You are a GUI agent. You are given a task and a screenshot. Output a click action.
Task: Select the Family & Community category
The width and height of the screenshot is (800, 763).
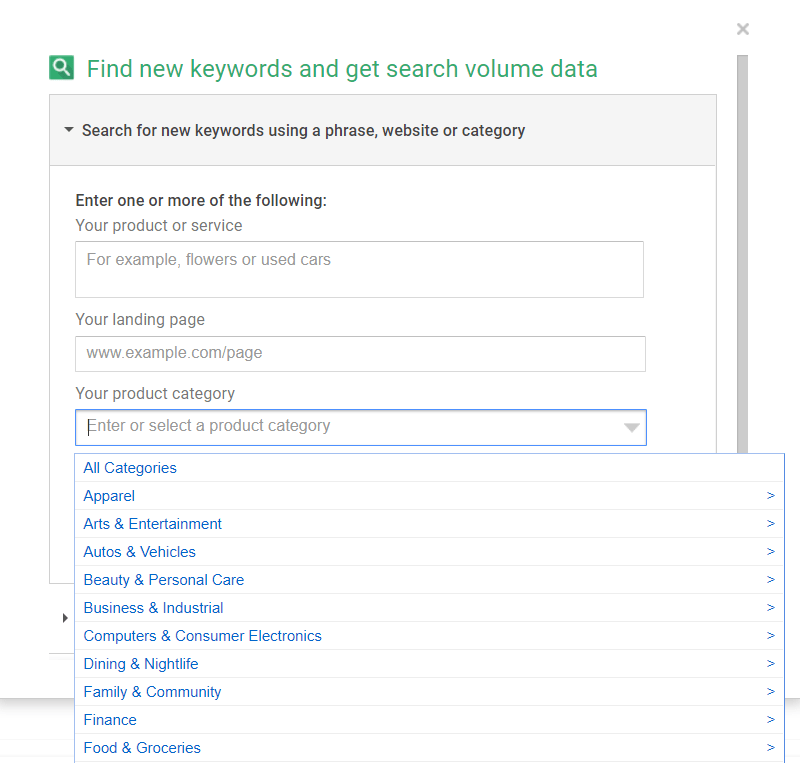coord(151,691)
